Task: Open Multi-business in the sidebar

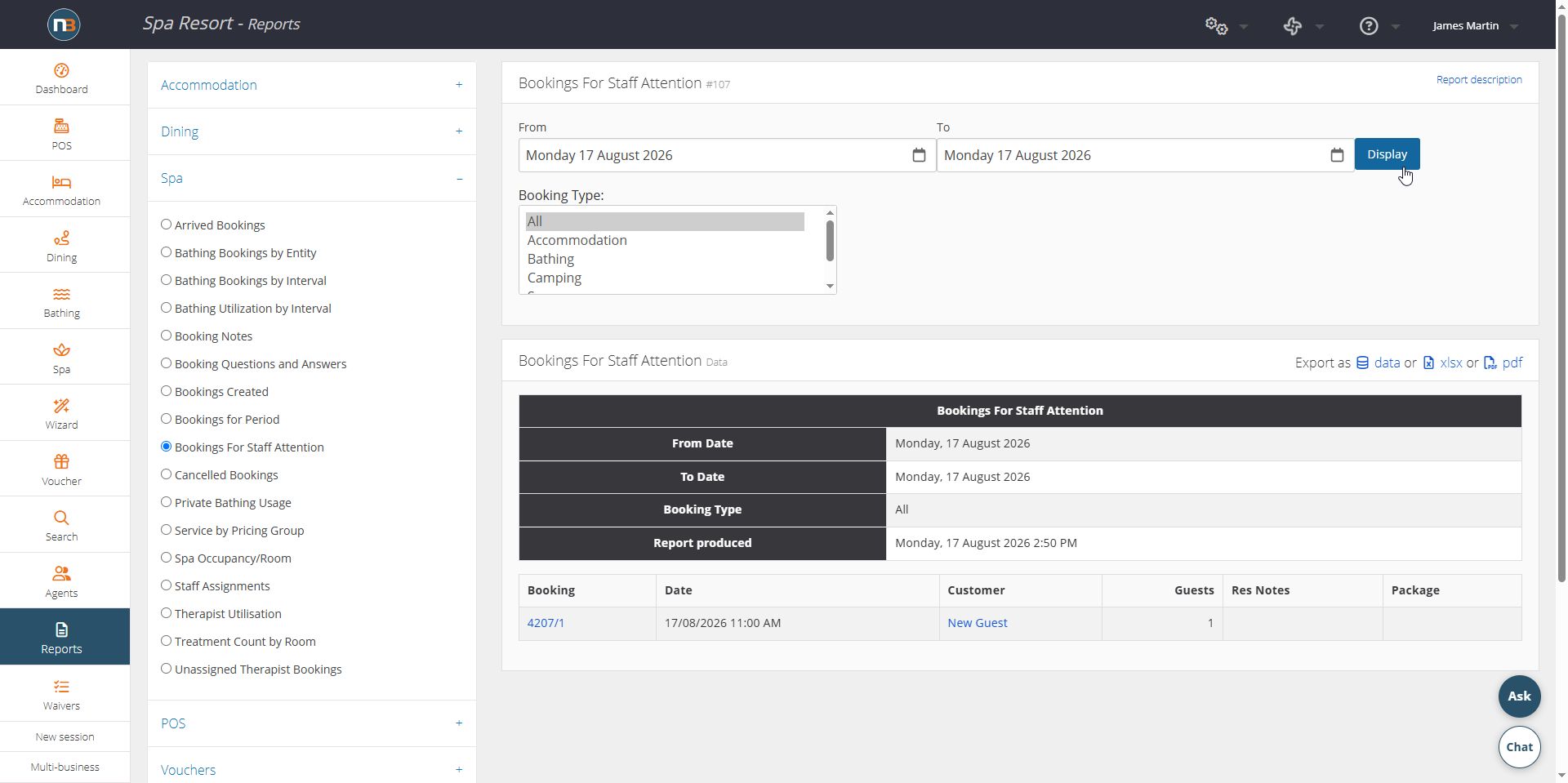Action: point(65,767)
